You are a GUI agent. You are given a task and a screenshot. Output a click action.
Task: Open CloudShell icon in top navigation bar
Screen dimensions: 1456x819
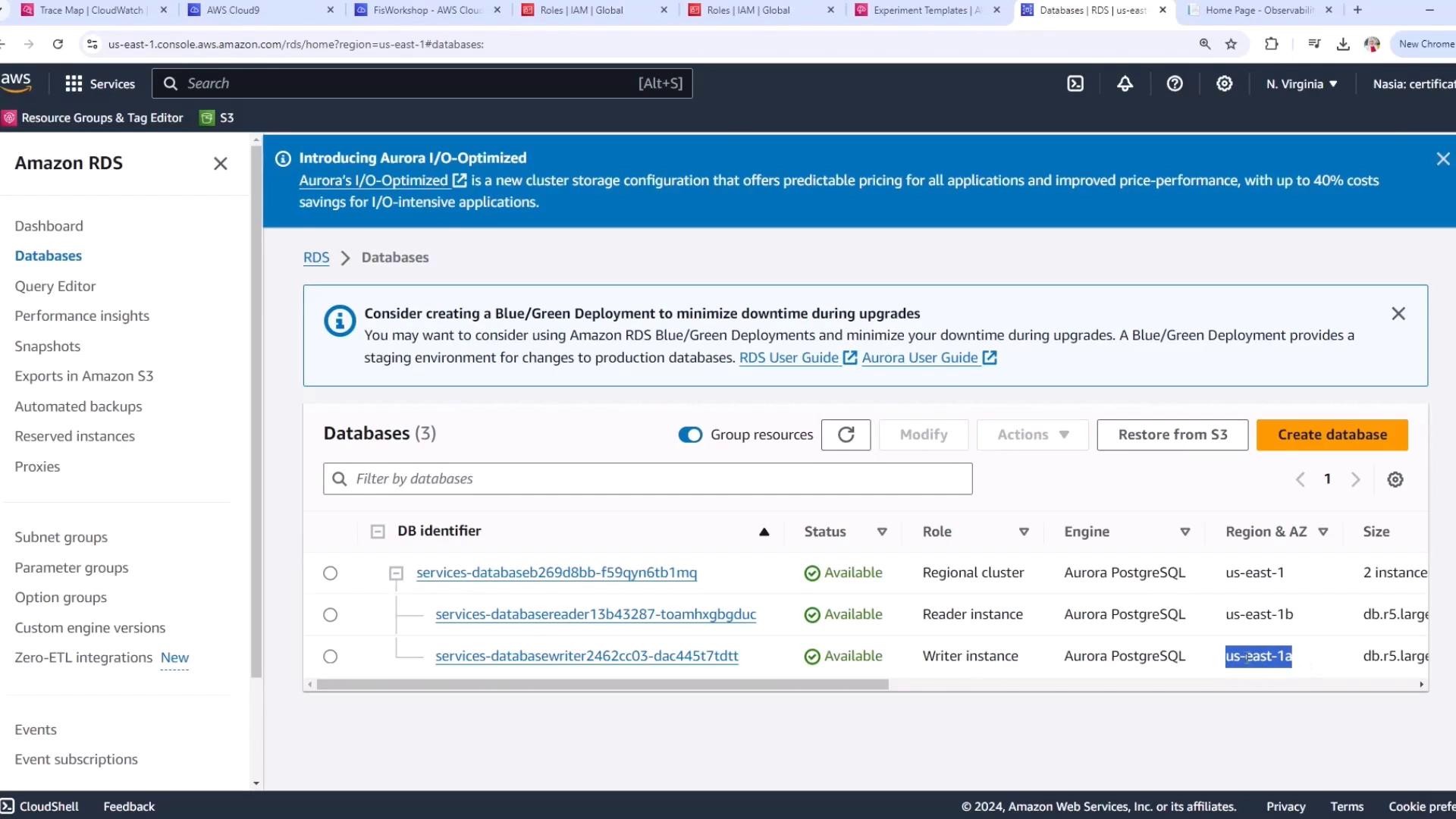pos(1075,83)
